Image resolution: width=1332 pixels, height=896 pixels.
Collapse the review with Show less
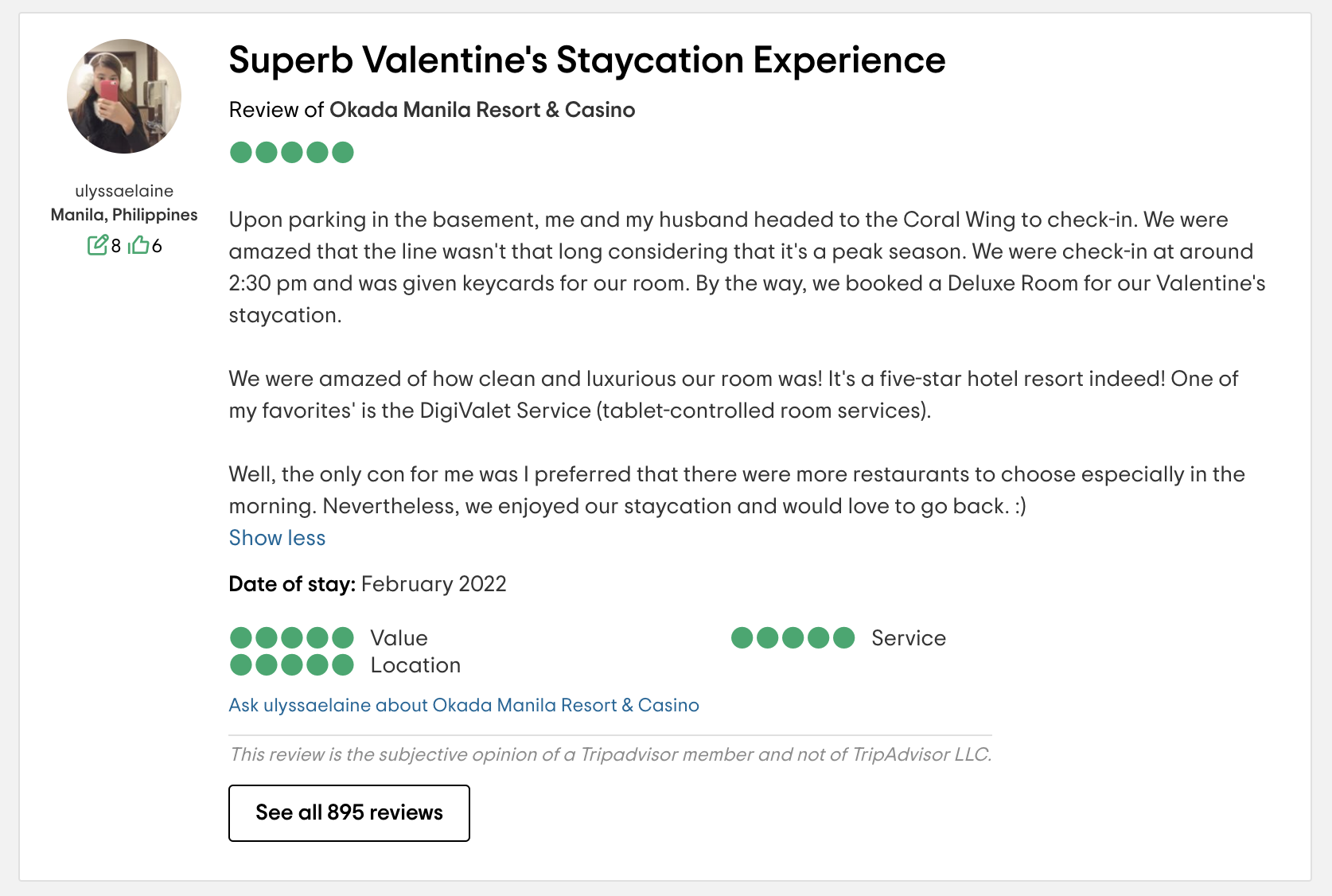[277, 538]
